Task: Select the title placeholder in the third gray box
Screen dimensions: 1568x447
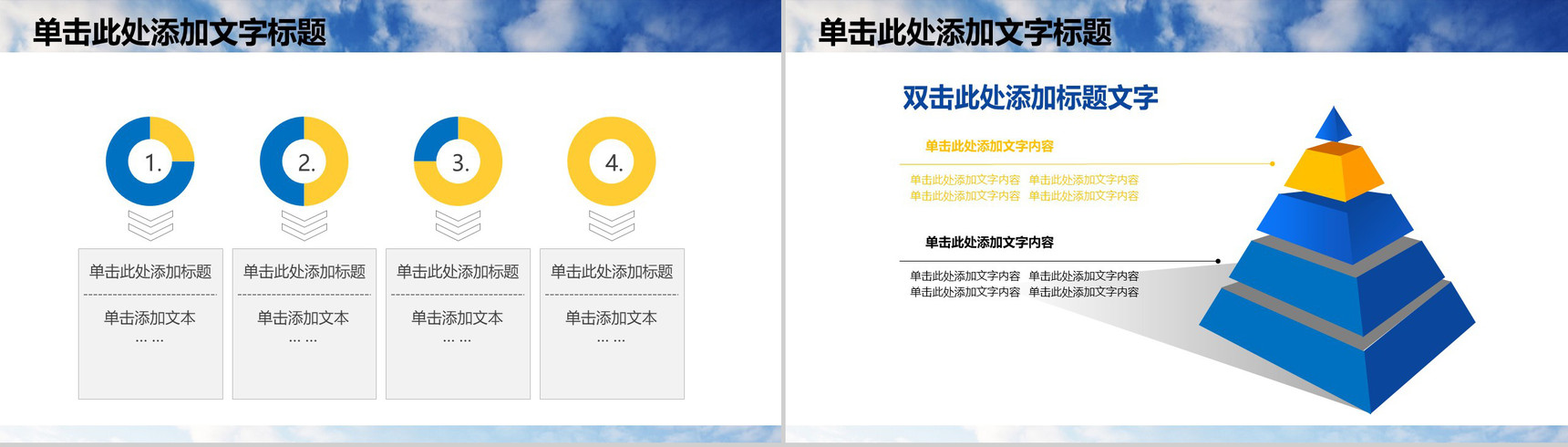Action: 458,272
